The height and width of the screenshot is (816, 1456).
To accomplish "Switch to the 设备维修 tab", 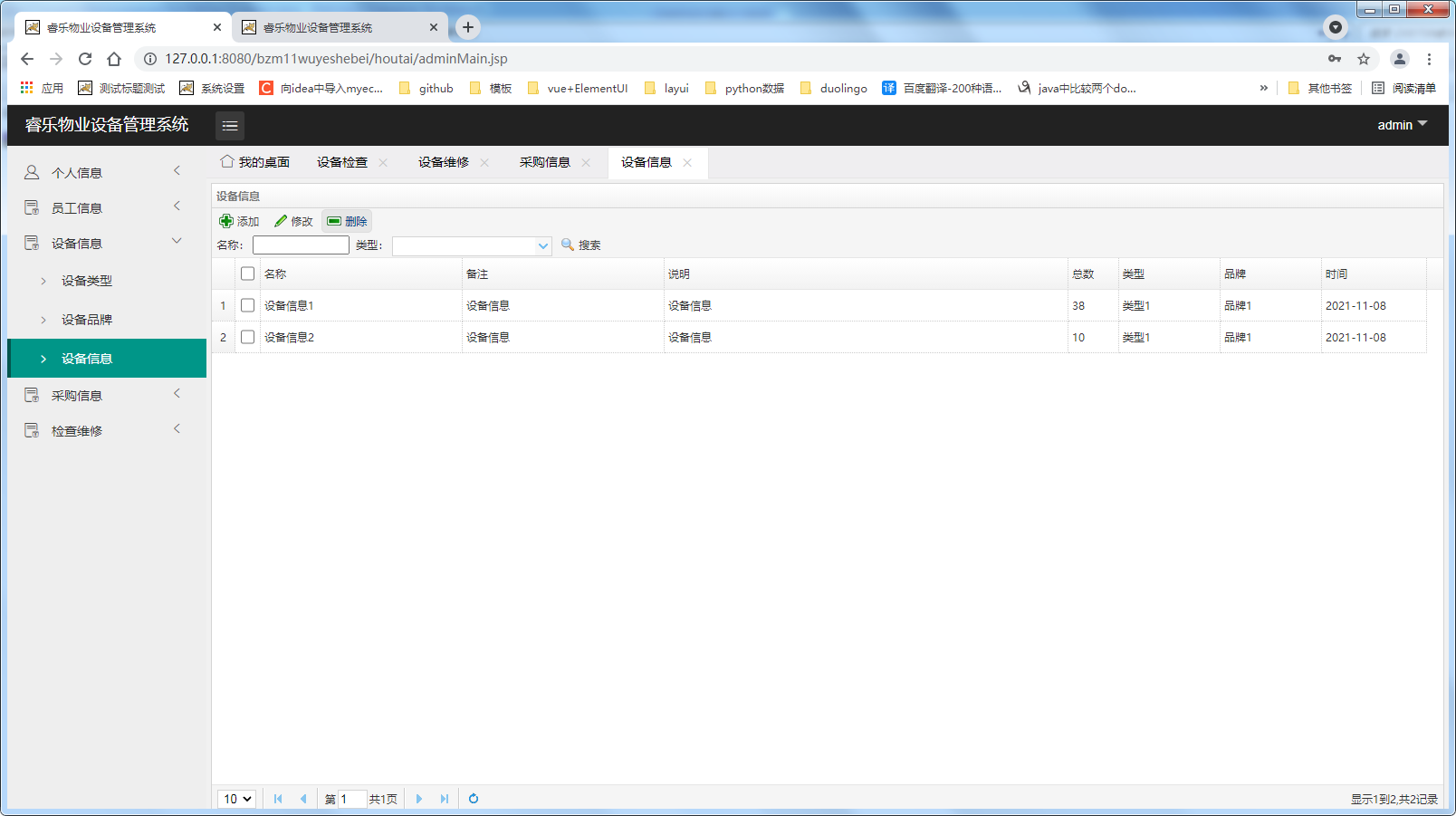I will click(x=444, y=162).
